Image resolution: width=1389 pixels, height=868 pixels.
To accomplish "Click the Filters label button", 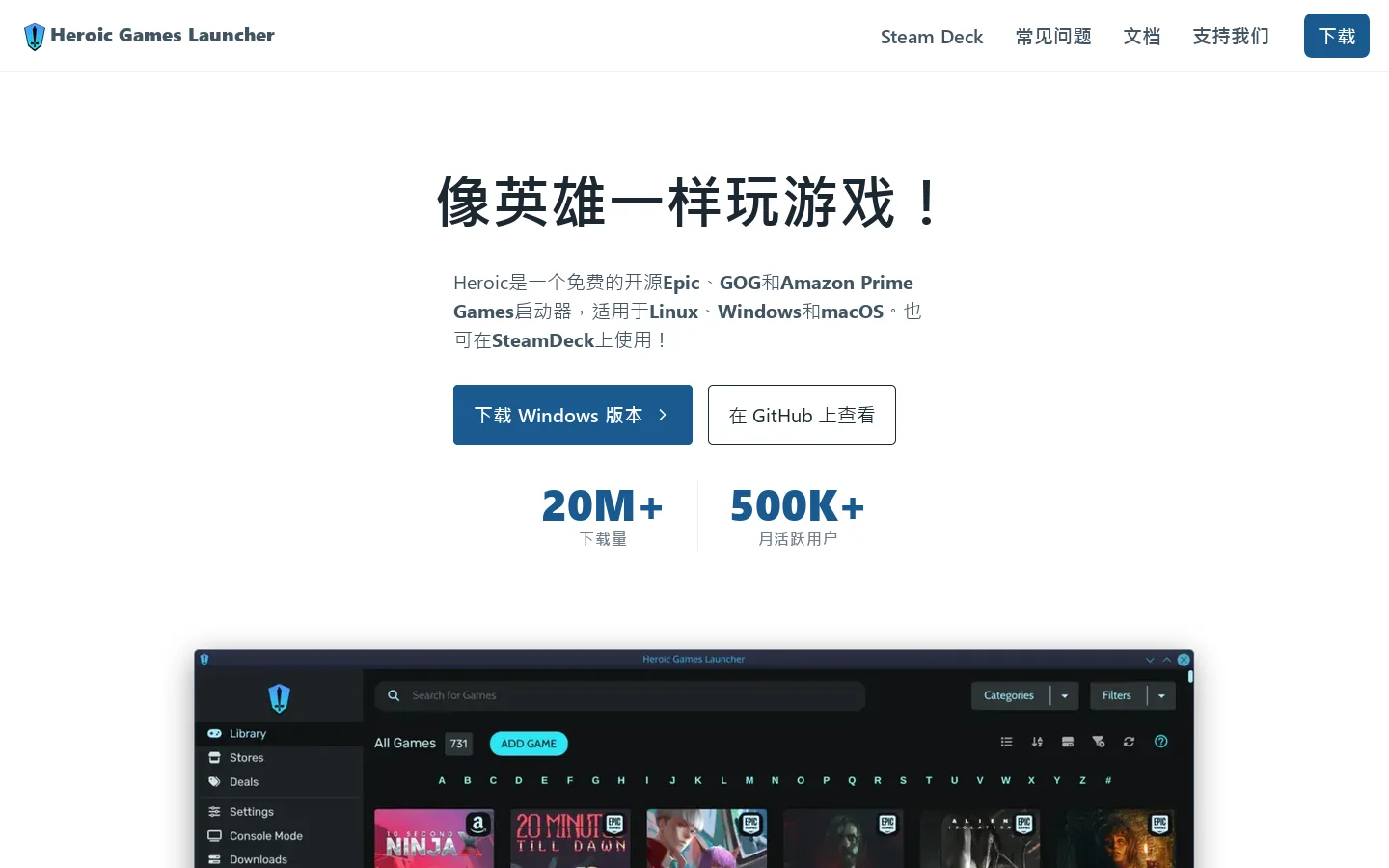I will click(1118, 696).
